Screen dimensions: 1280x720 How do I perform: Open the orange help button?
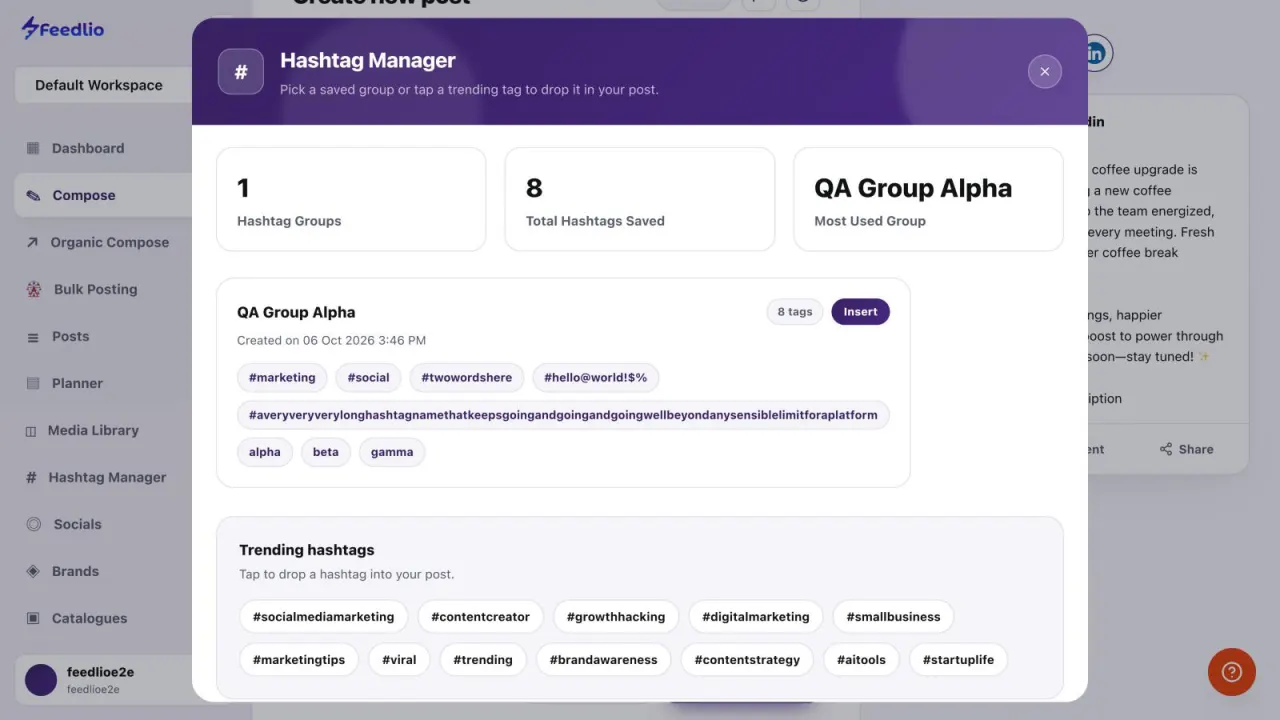(1232, 672)
